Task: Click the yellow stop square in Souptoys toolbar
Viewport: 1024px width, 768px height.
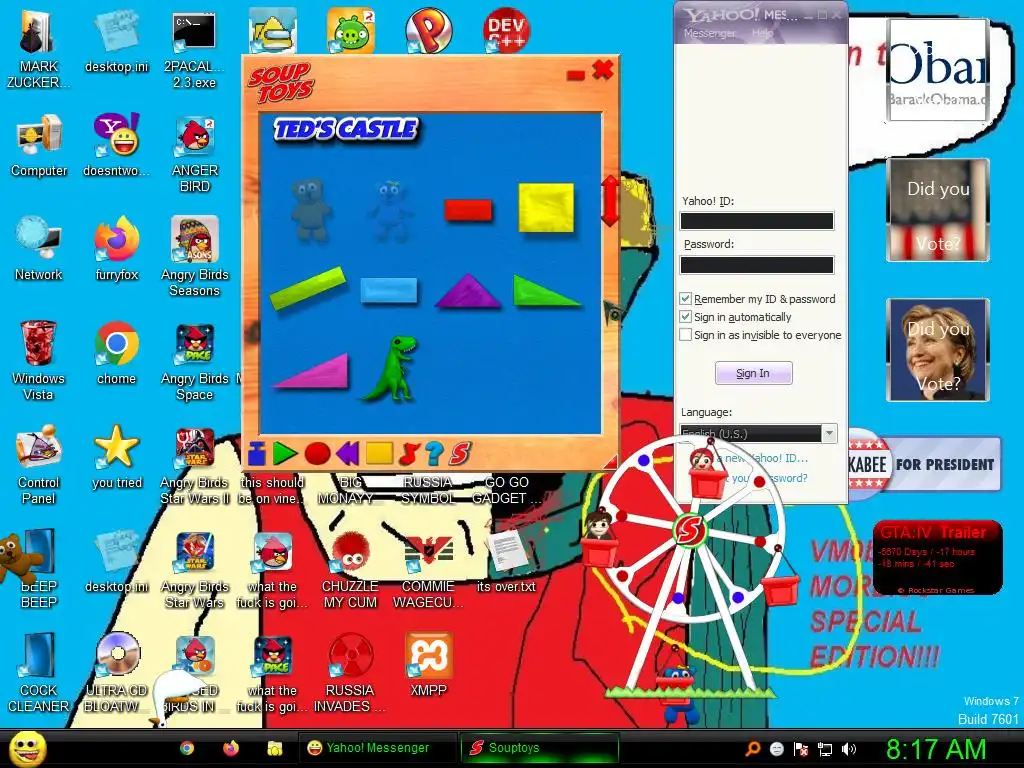Action: [x=379, y=453]
